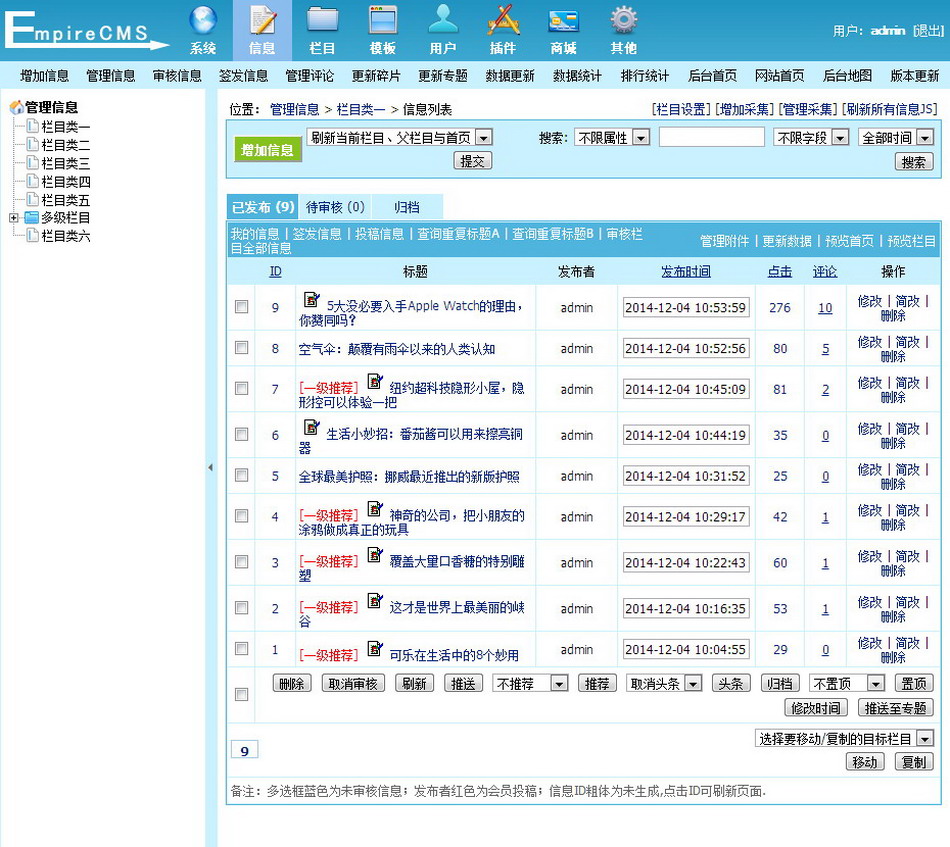
Task: Tick the checkbox for article ID 5
Action: click(241, 476)
